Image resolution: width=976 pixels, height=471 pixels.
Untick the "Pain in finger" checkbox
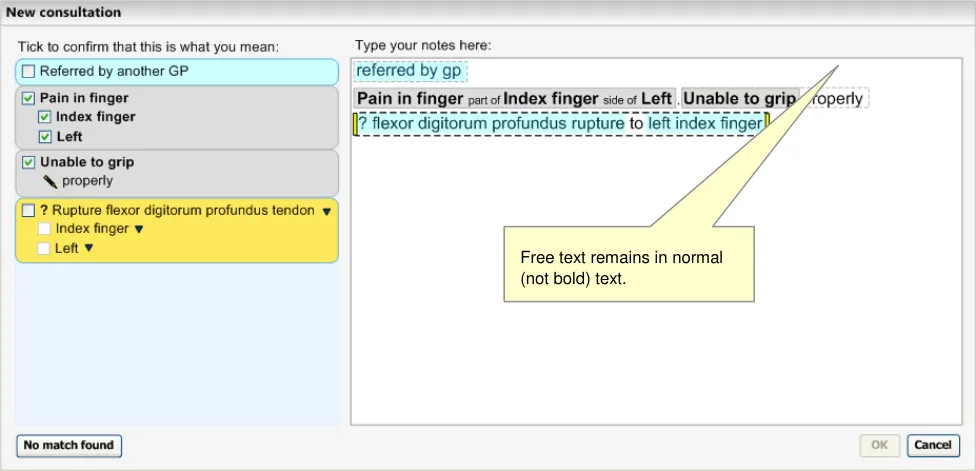coord(29,98)
